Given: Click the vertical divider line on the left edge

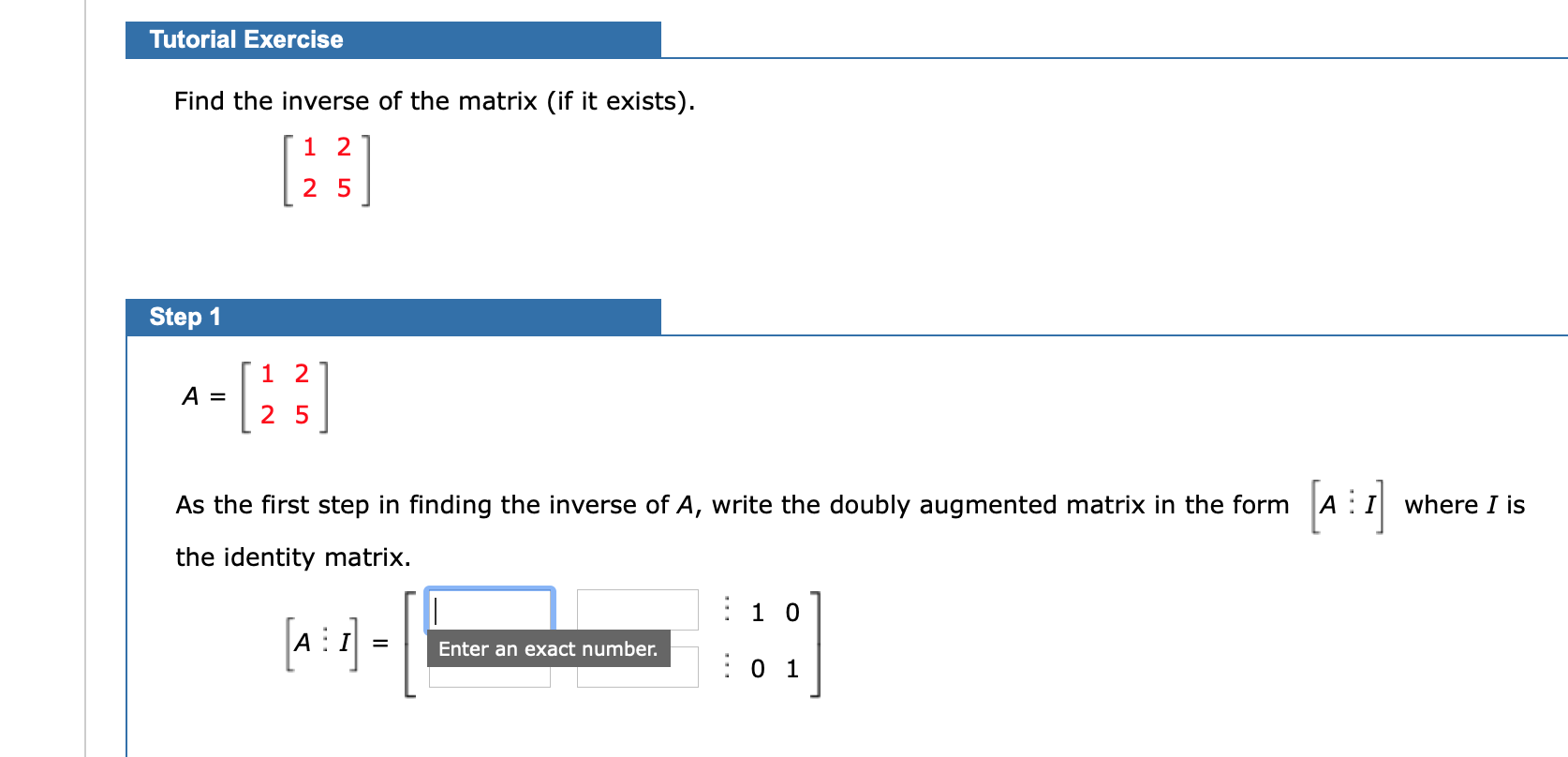Looking at the screenshot, I should click(84, 375).
